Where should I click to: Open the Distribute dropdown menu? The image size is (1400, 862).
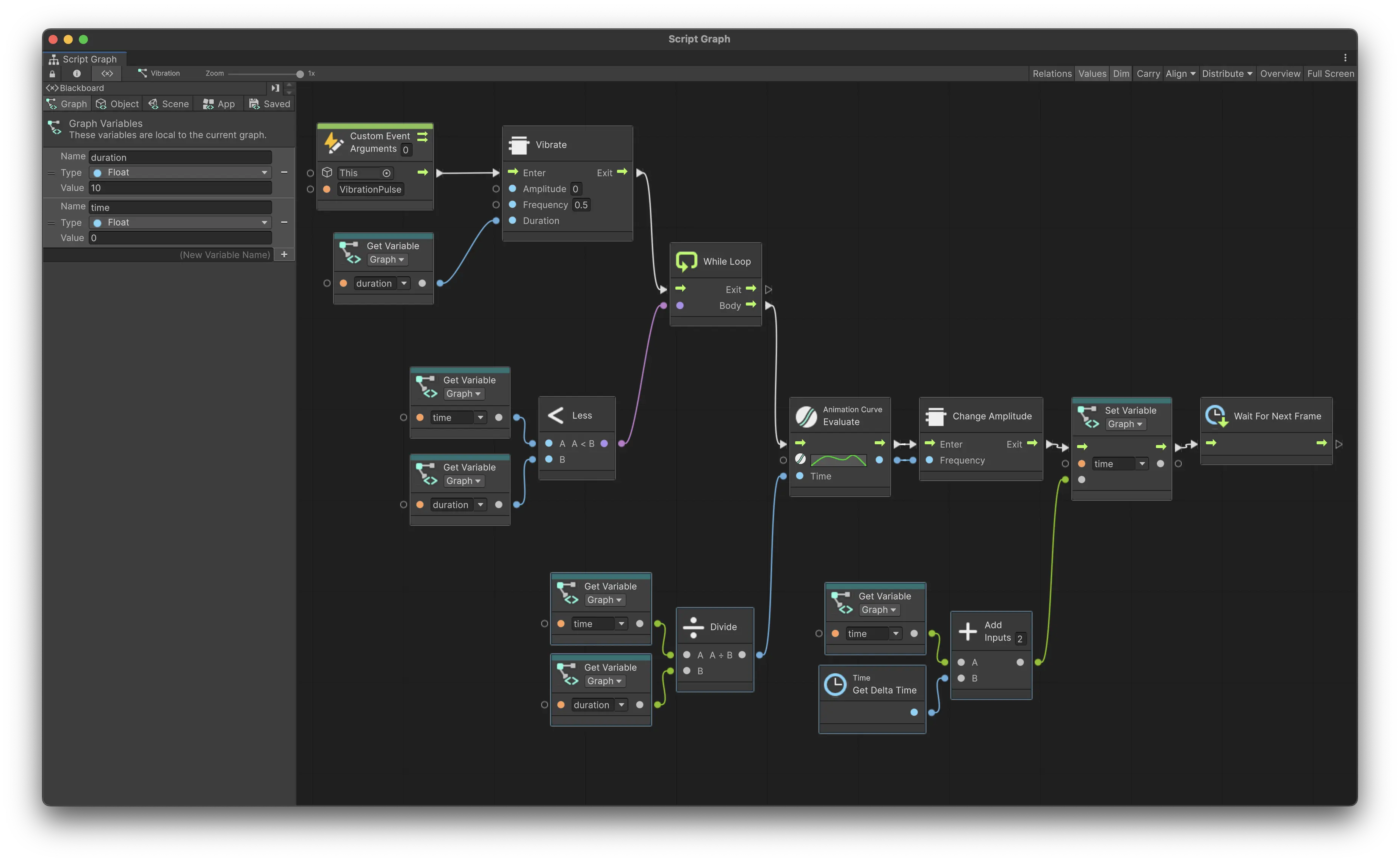(x=1227, y=74)
